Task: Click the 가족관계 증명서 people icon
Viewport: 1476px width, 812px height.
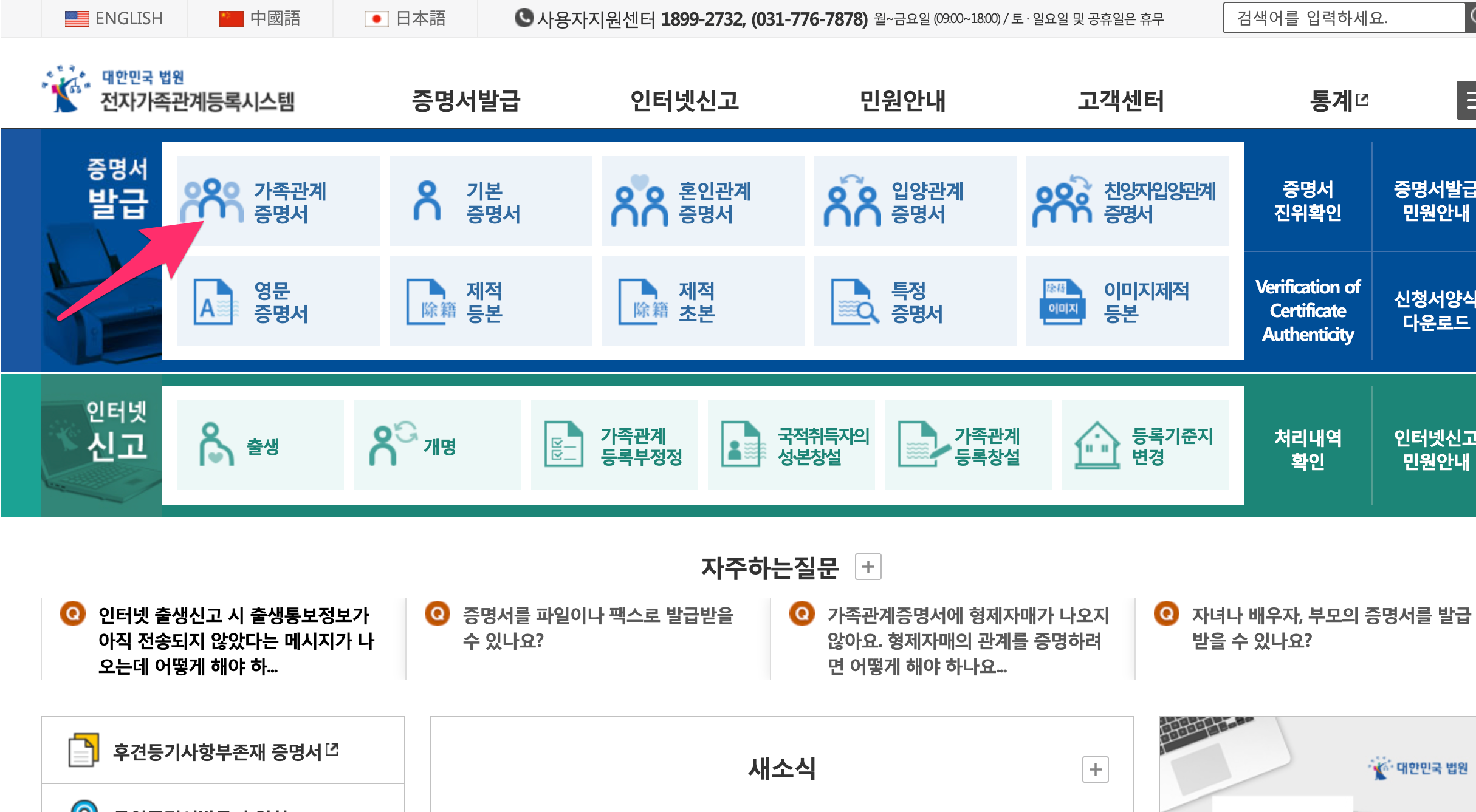Action: pyautogui.click(x=212, y=200)
